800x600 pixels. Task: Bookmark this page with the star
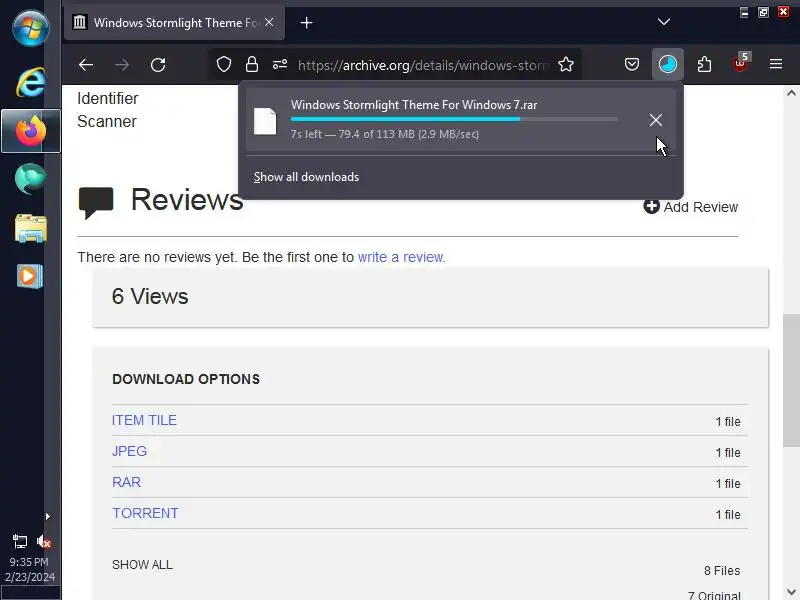pos(566,65)
